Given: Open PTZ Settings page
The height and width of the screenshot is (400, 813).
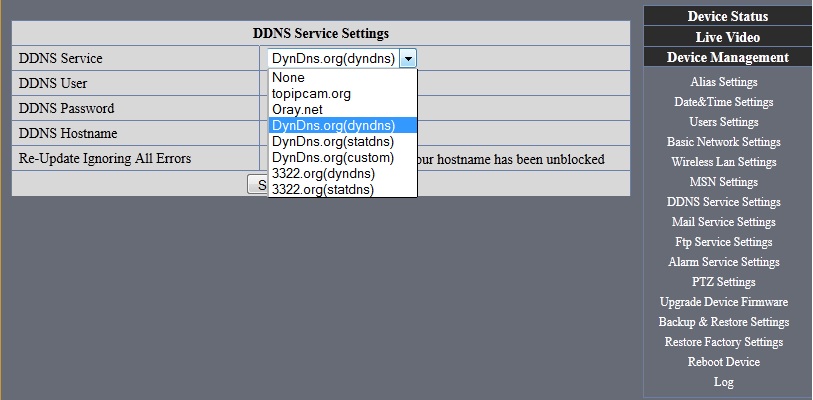Looking at the screenshot, I should point(724,282).
